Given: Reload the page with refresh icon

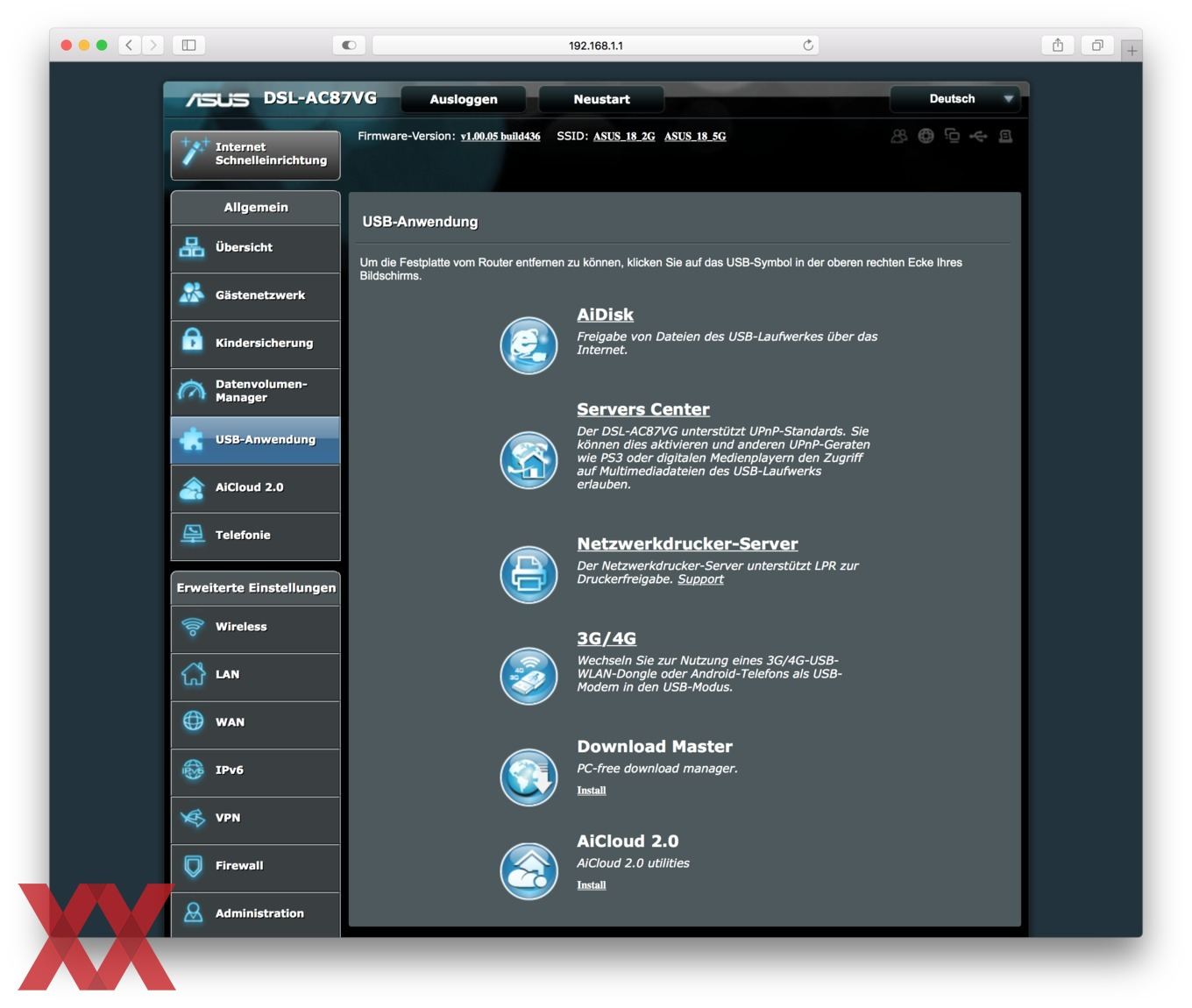Looking at the screenshot, I should click(808, 45).
